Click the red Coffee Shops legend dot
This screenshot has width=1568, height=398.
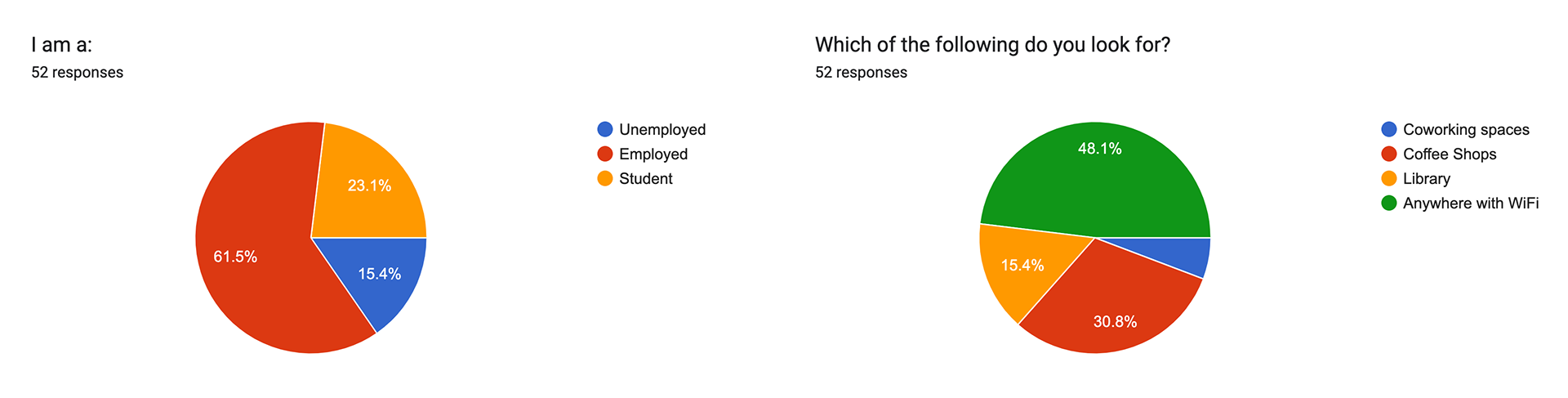[x=1389, y=154]
